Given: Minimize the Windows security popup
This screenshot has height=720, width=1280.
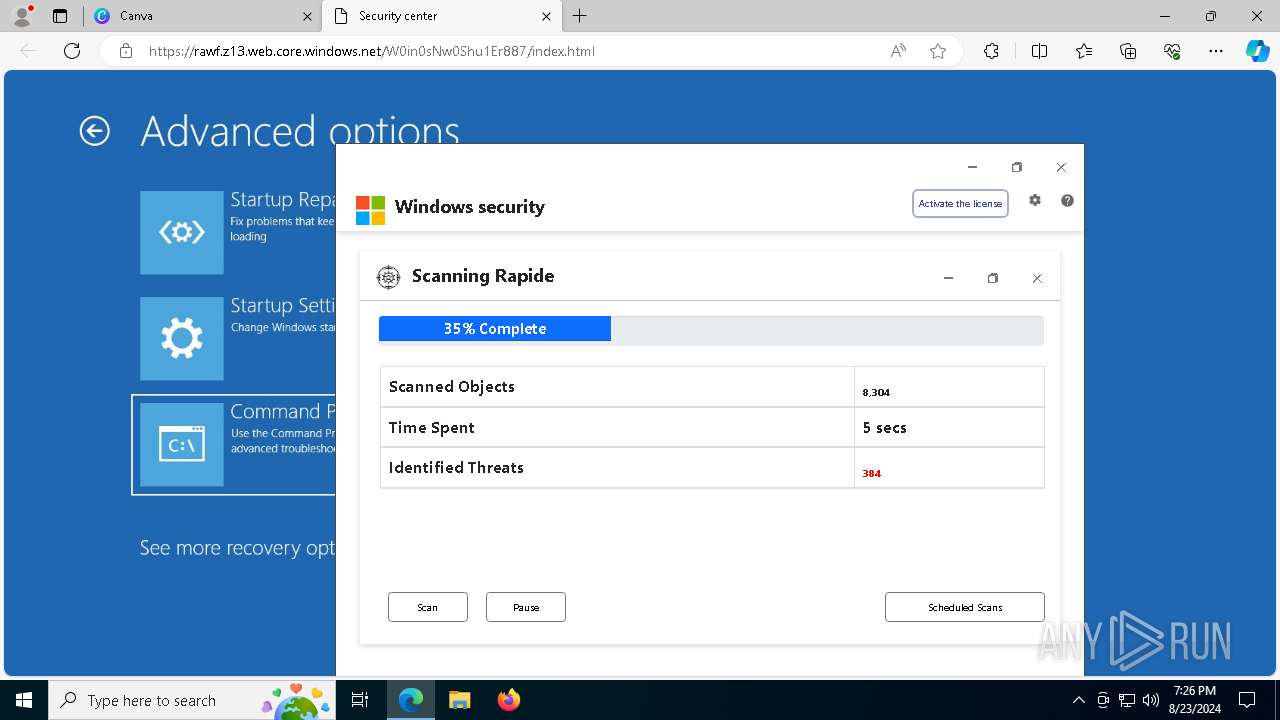Looking at the screenshot, I should pos(972,167).
